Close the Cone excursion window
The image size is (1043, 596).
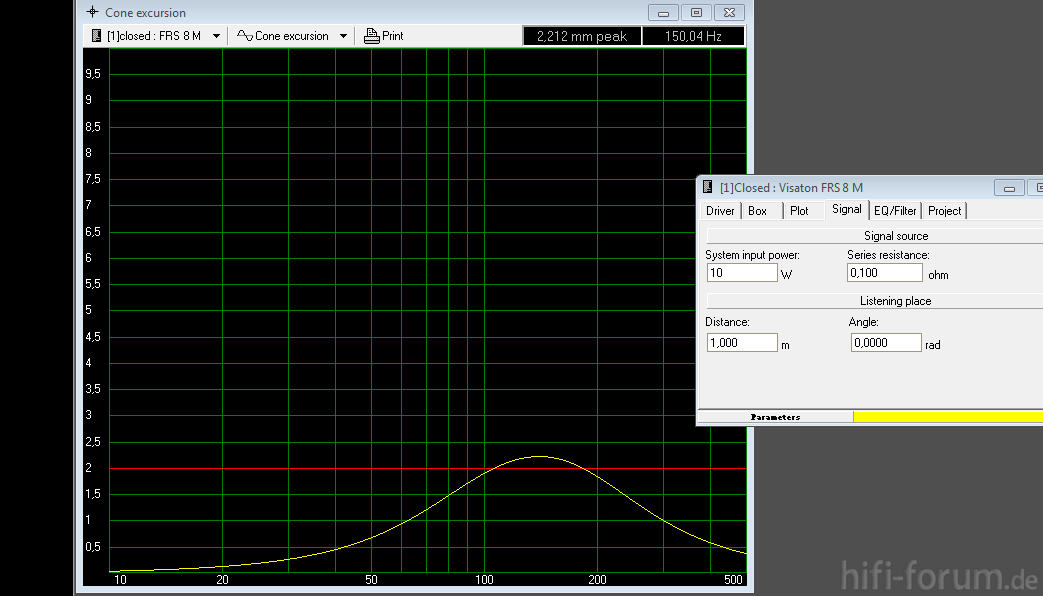tap(731, 13)
